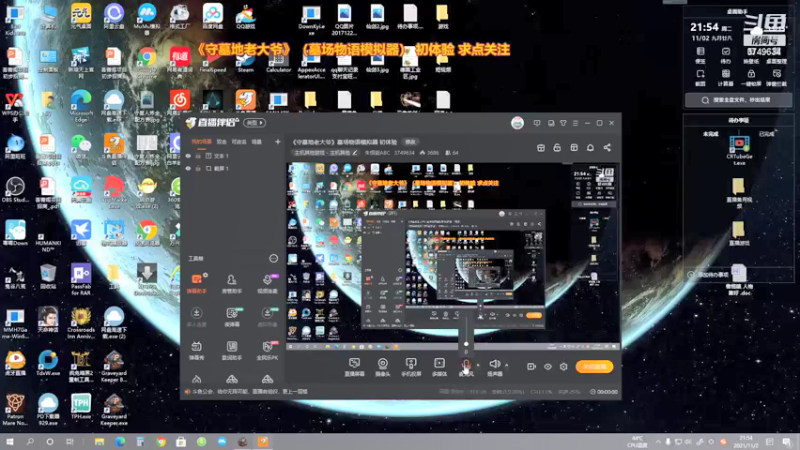
Task: Open the feedback message icon in title bar
Action: pyautogui.click(x=537, y=123)
